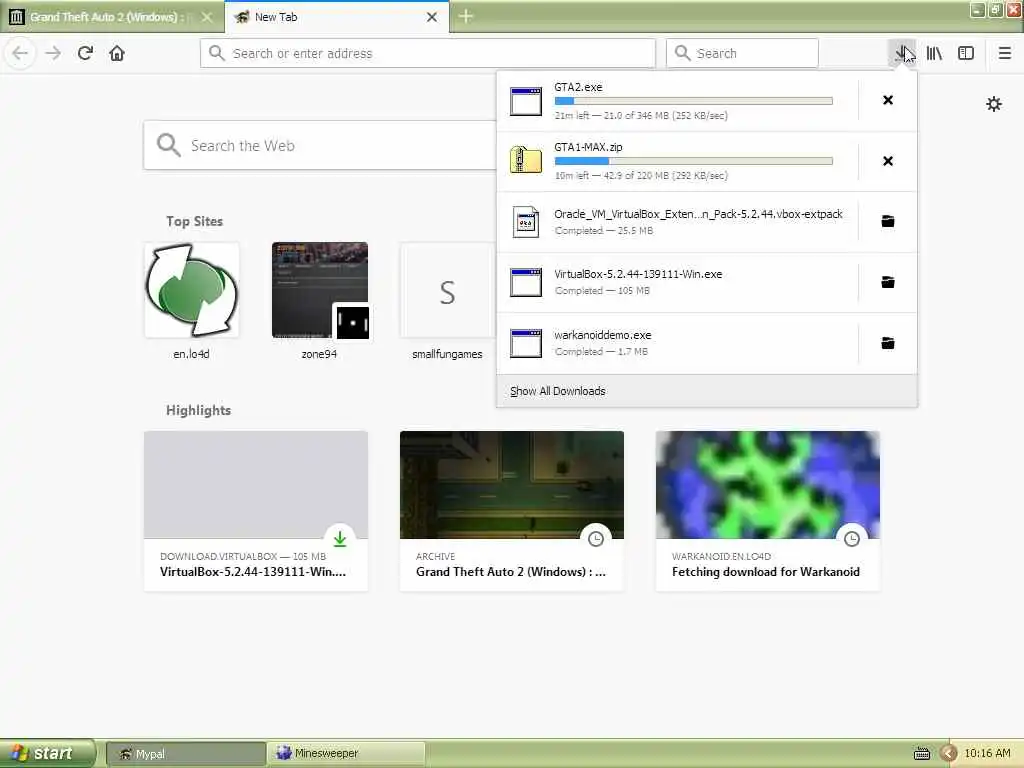
Task: Click the Highlights heading
Action: coord(199,410)
